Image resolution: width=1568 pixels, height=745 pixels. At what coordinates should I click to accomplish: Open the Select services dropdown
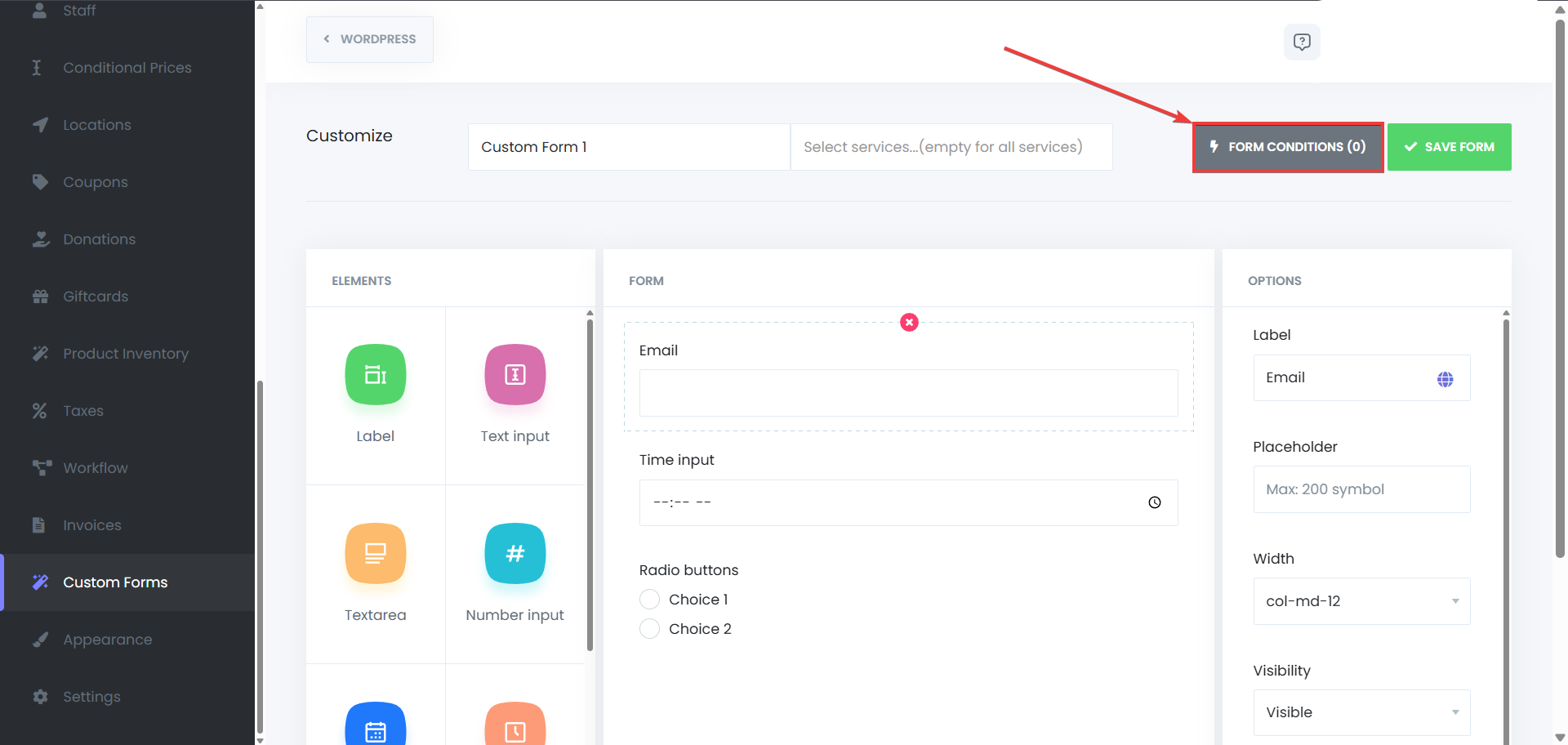(951, 147)
